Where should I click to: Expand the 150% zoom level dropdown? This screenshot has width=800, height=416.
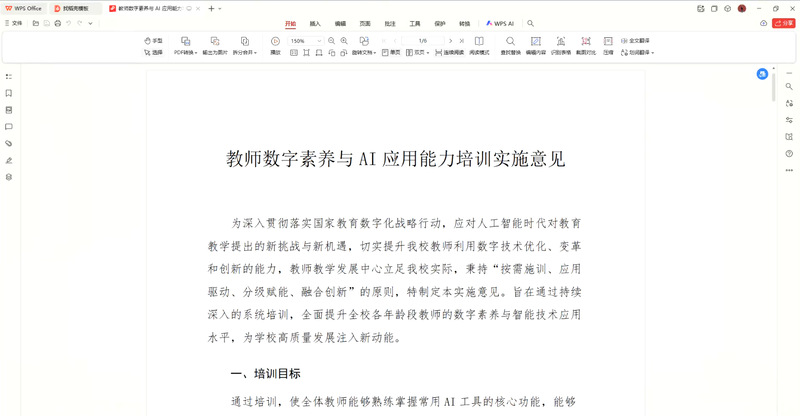[x=319, y=41]
